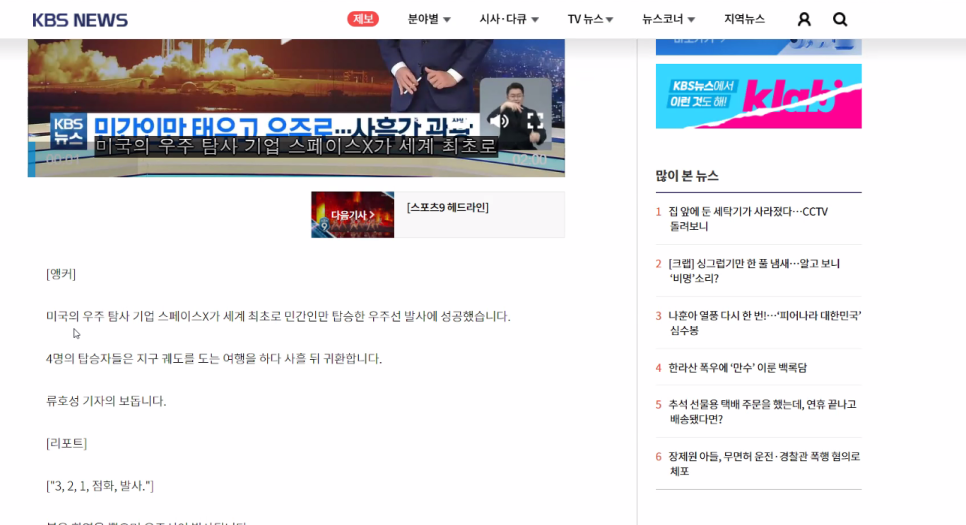Screen dimensions: 966x525
Task: Expand the 분야별 dropdown menu
Action: [x=429, y=19]
